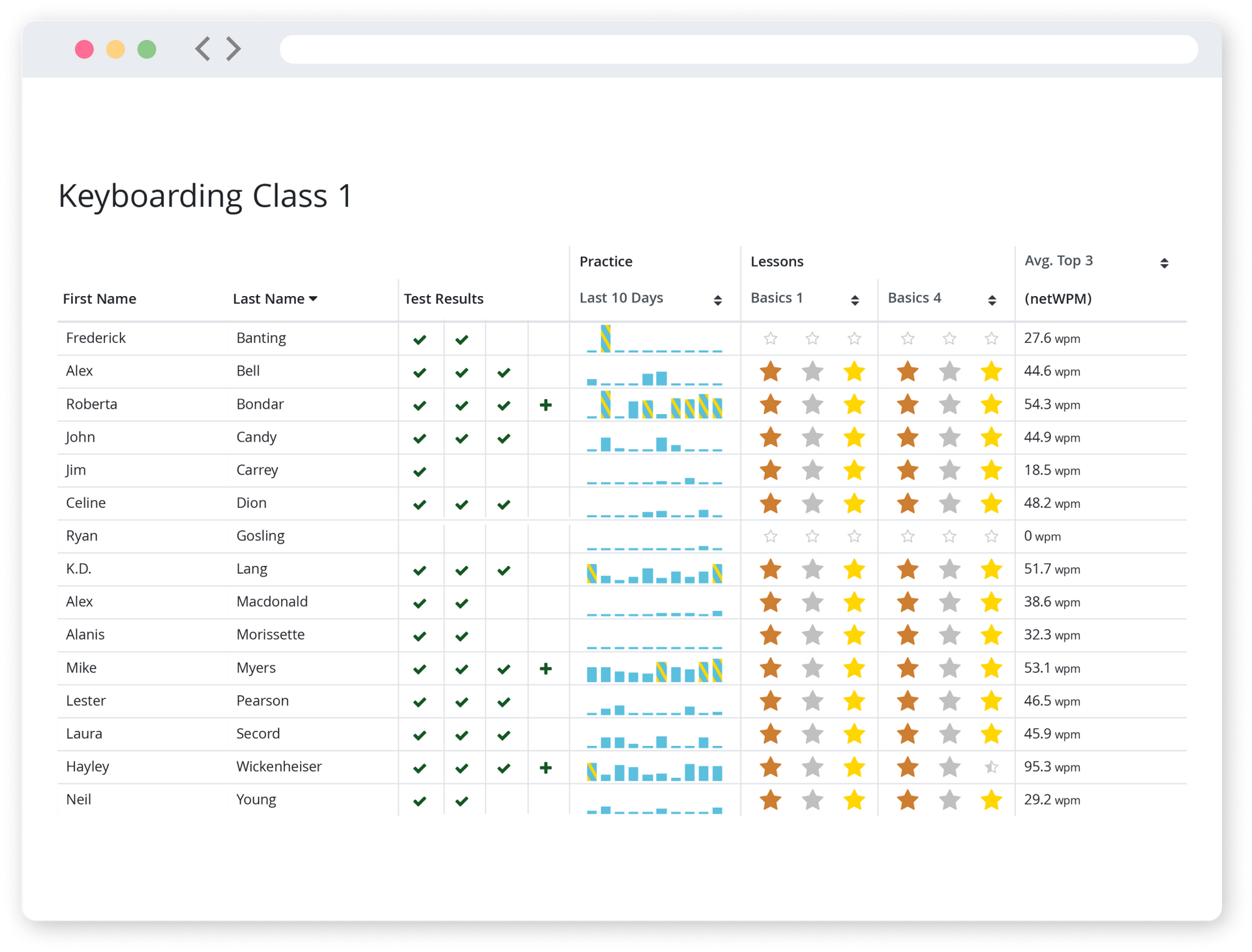Click Hayley's half-filled Basics 4 star

click(x=991, y=767)
